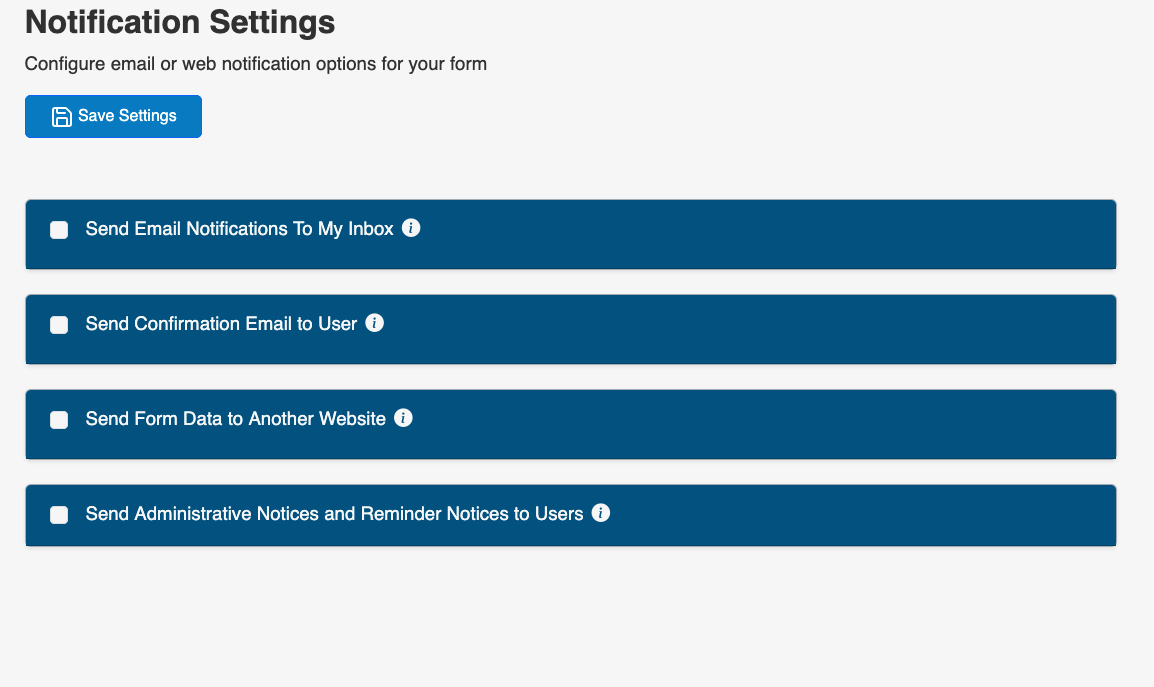The width and height of the screenshot is (1154, 687).
Task: Tick Send Form Data to Another Website checkbox
Action: 59,420
